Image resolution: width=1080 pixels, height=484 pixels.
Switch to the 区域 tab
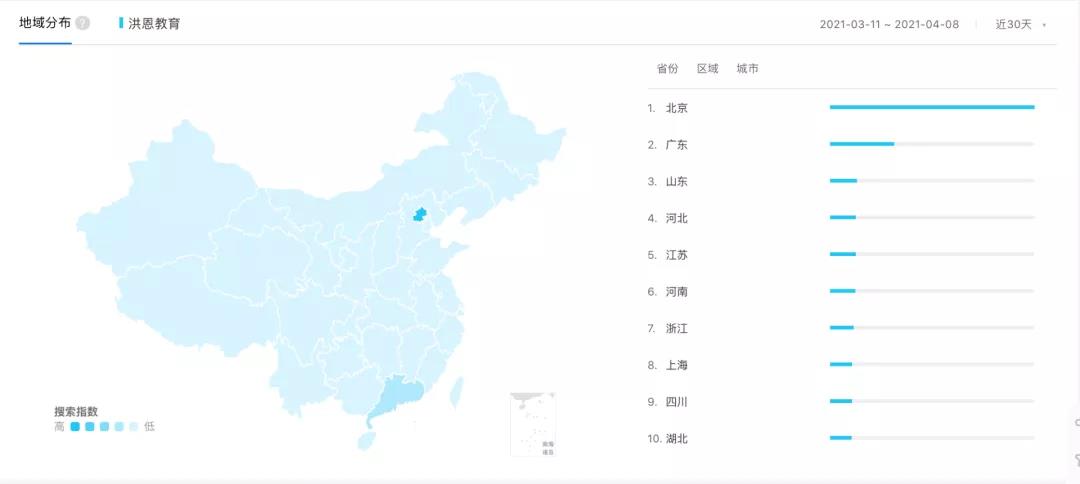707,69
